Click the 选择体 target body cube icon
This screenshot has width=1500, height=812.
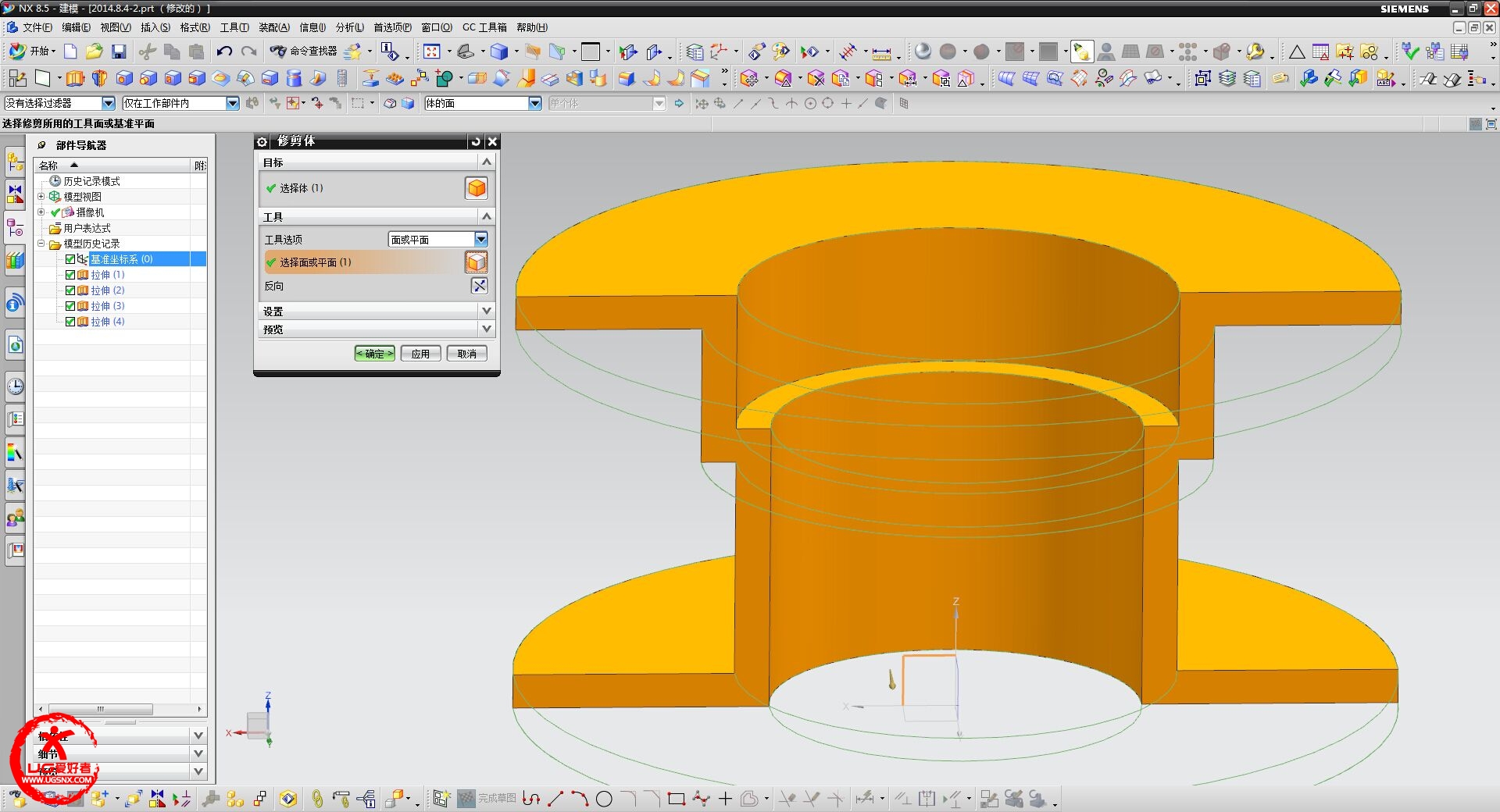point(477,187)
